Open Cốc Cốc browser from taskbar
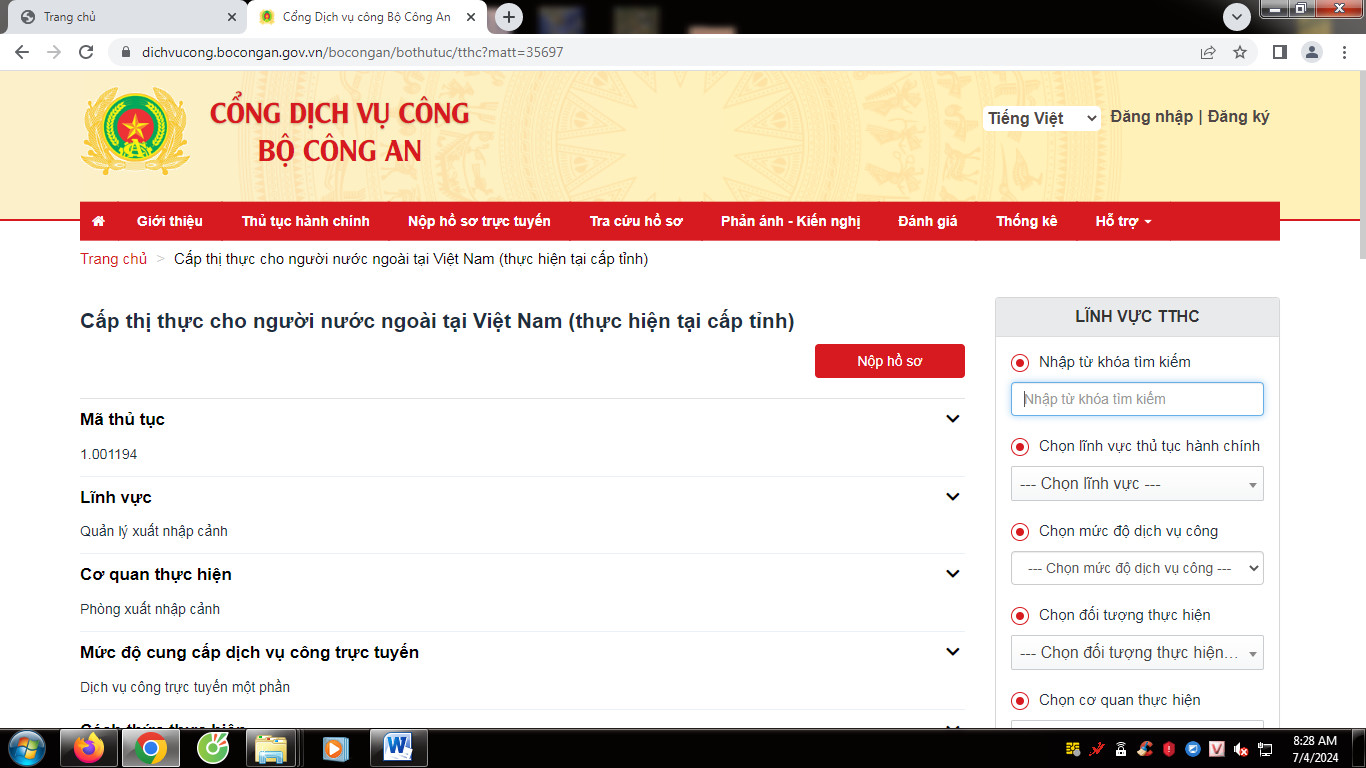The width and height of the screenshot is (1366, 768). tap(212, 748)
